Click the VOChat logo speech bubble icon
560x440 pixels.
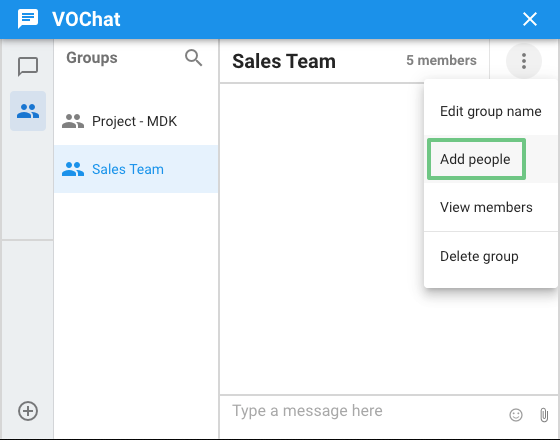click(28, 19)
